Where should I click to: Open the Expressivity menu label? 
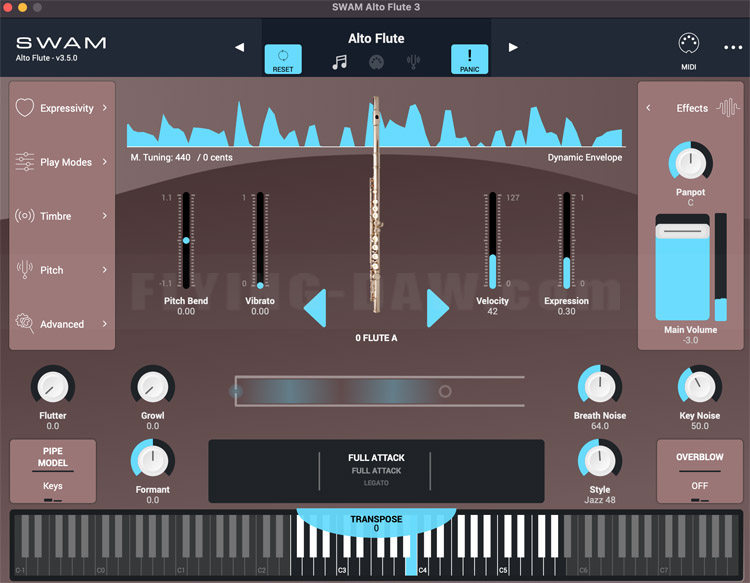67,108
